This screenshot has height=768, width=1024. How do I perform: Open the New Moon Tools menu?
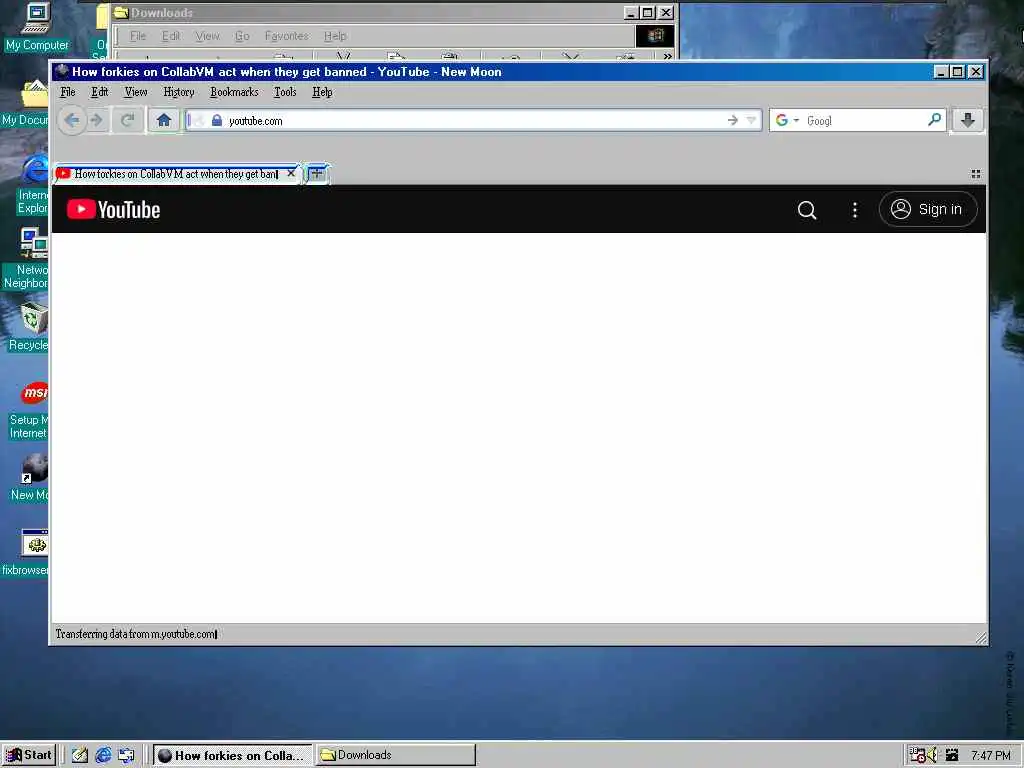[x=285, y=92]
